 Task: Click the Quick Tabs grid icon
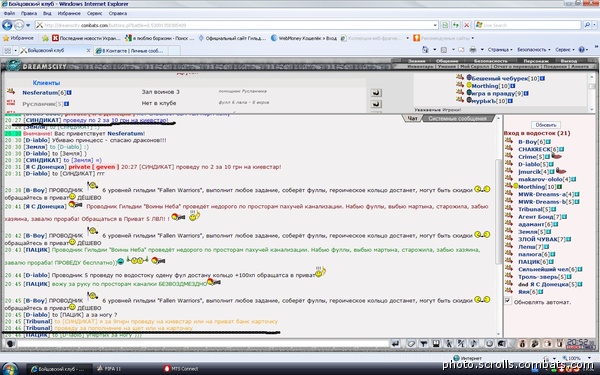[7, 50]
